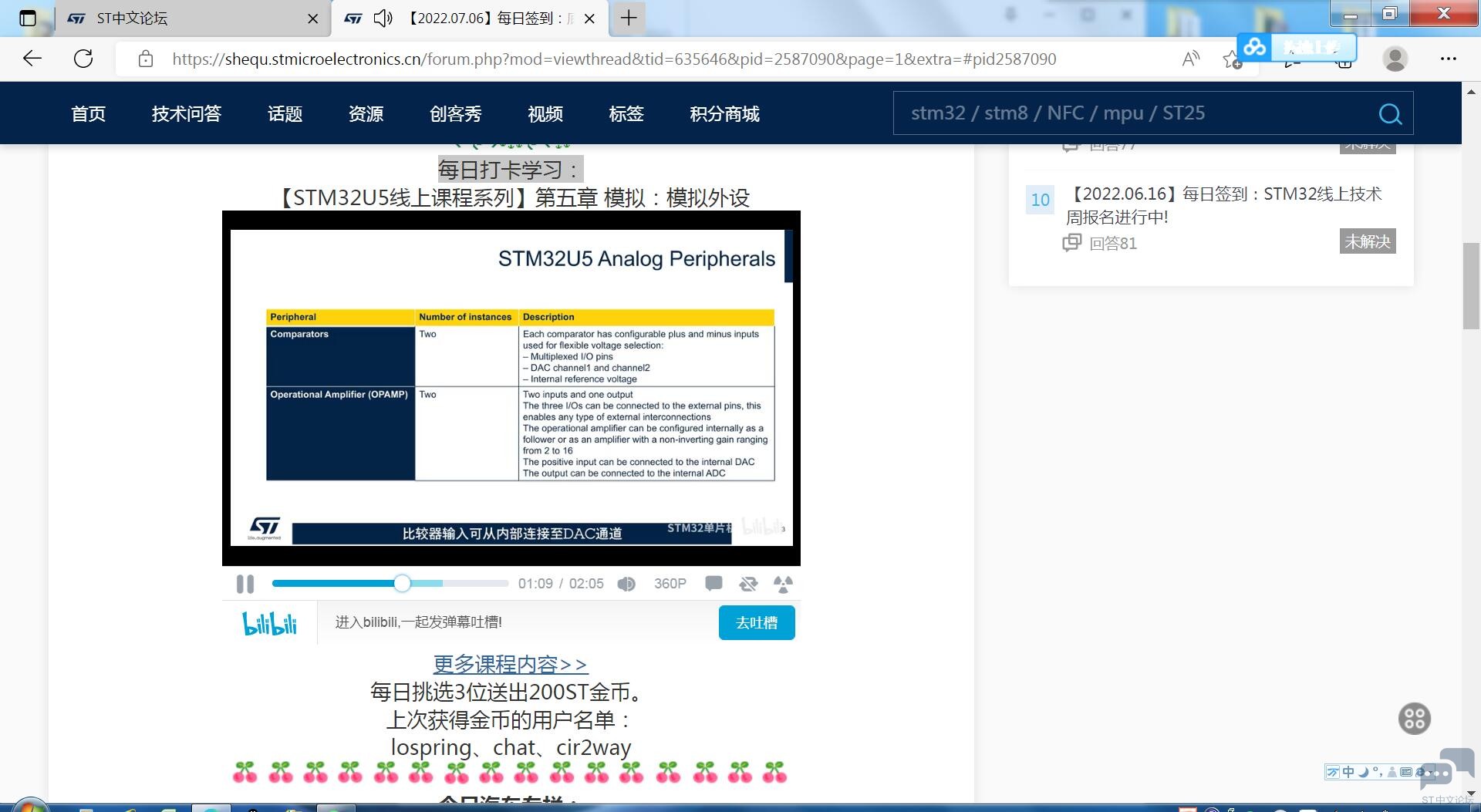Click the lospring、chat、cir2way winners text
1481x812 pixels.
pyautogui.click(x=511, y=747)
